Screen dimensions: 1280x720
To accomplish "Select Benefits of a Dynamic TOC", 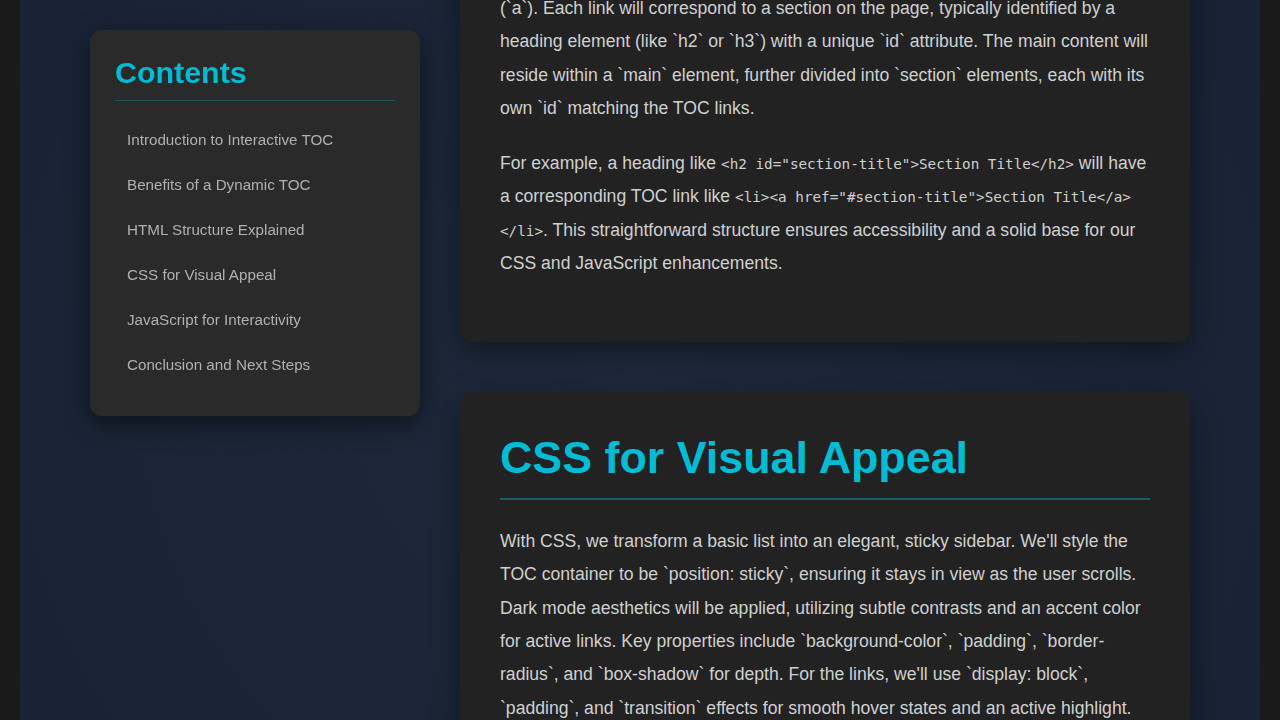I will click(218, 185).
